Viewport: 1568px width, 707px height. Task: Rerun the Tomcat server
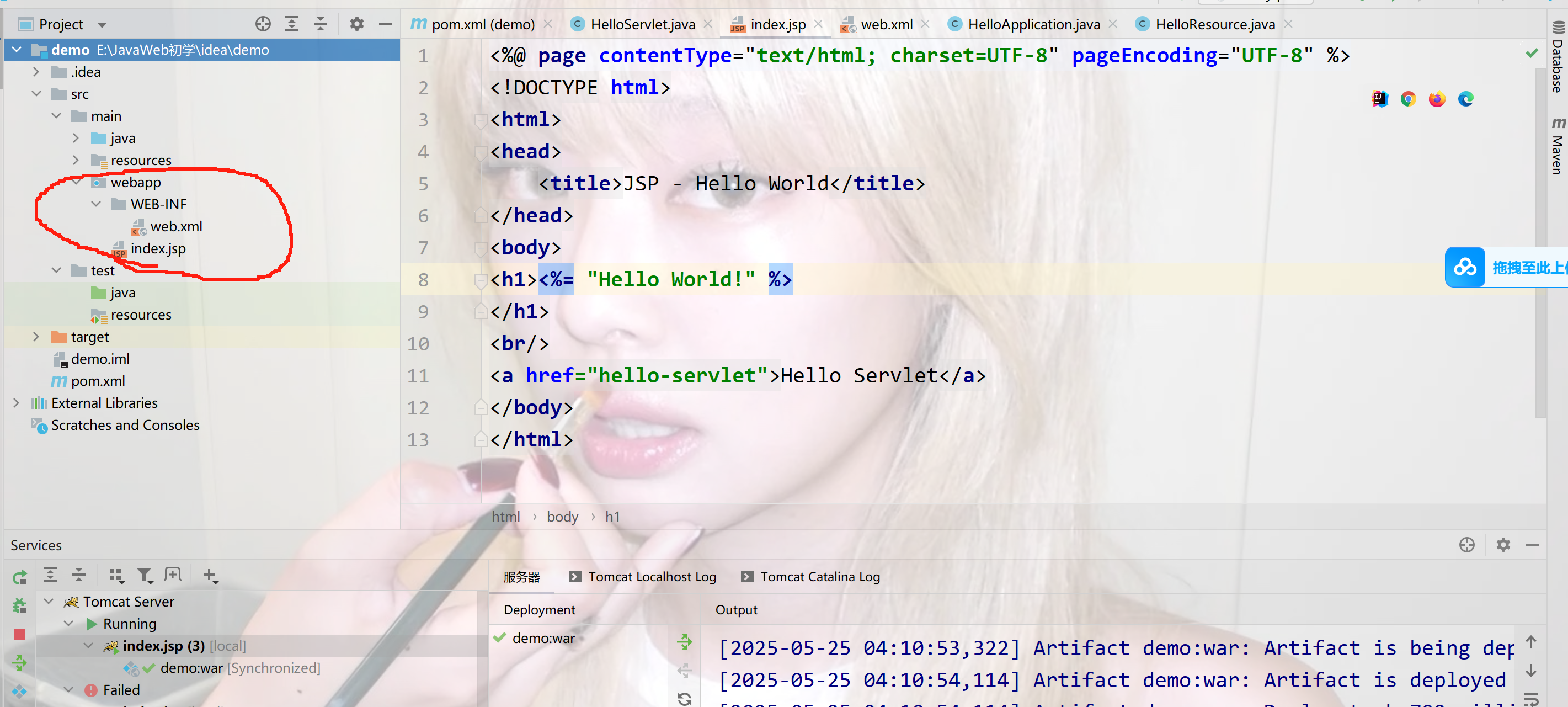(x=19, y=576)
